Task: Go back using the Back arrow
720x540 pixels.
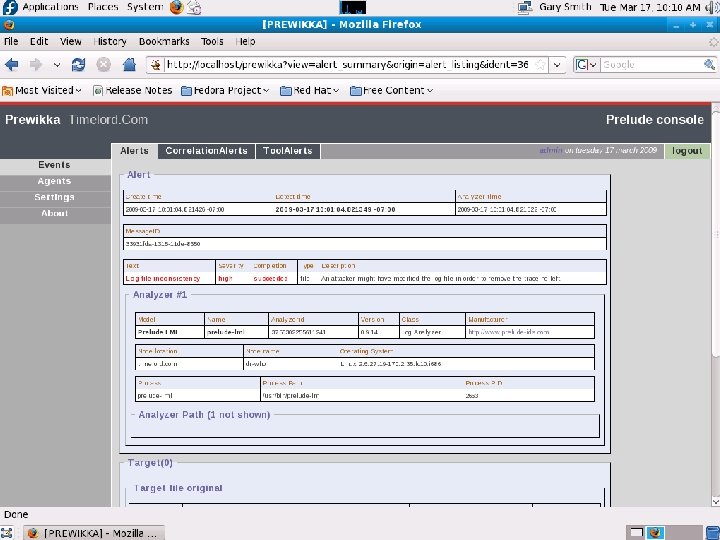Action: click(x=11, y=65)
